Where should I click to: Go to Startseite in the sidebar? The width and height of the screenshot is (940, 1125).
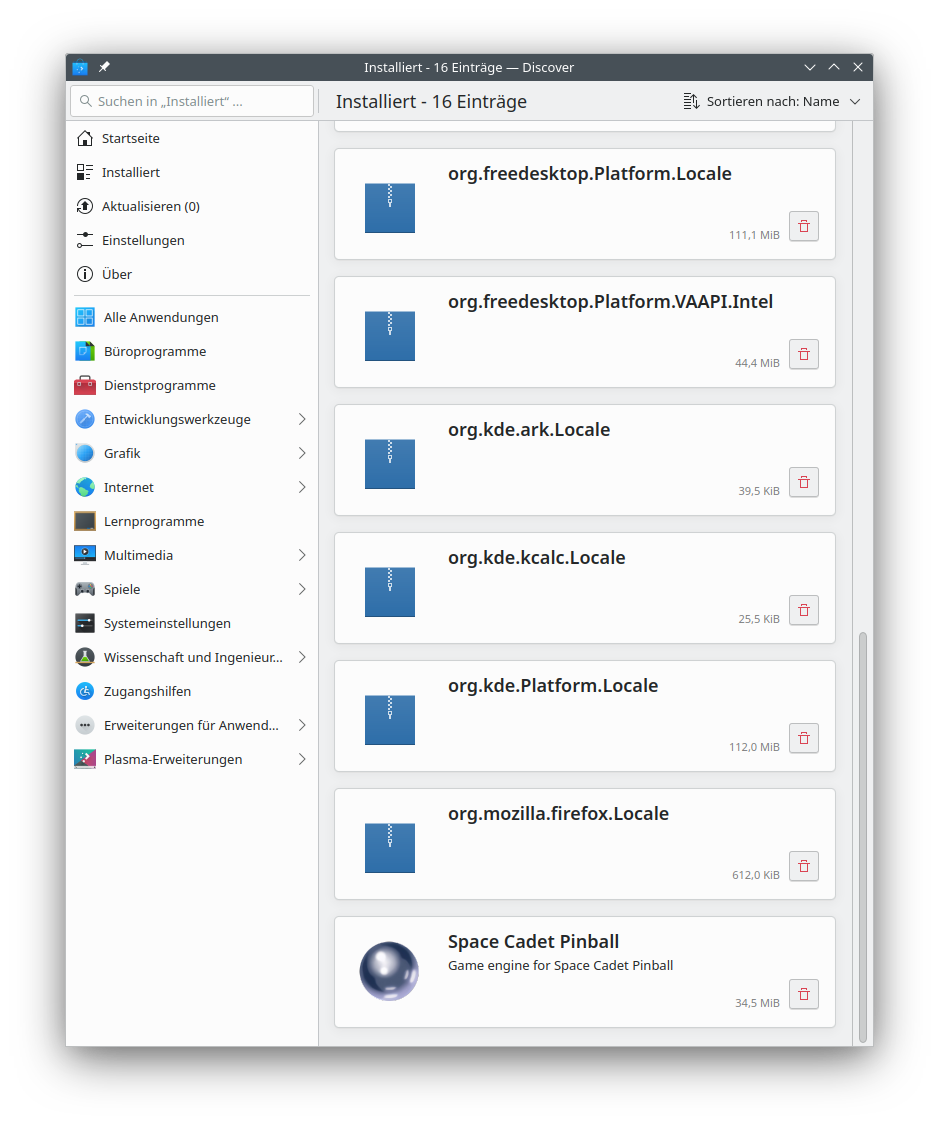click(130, 138)
